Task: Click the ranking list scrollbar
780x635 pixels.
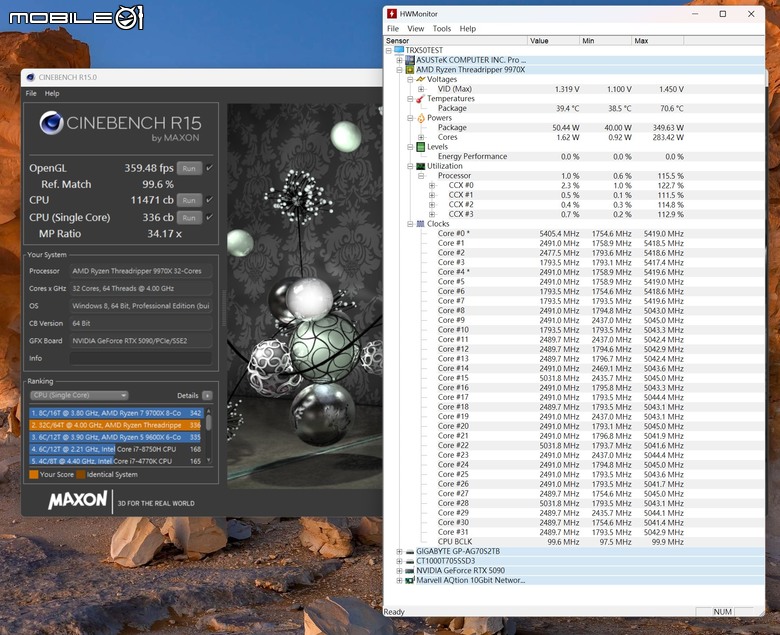Action: pyautogui.click(x=208, y=437)
